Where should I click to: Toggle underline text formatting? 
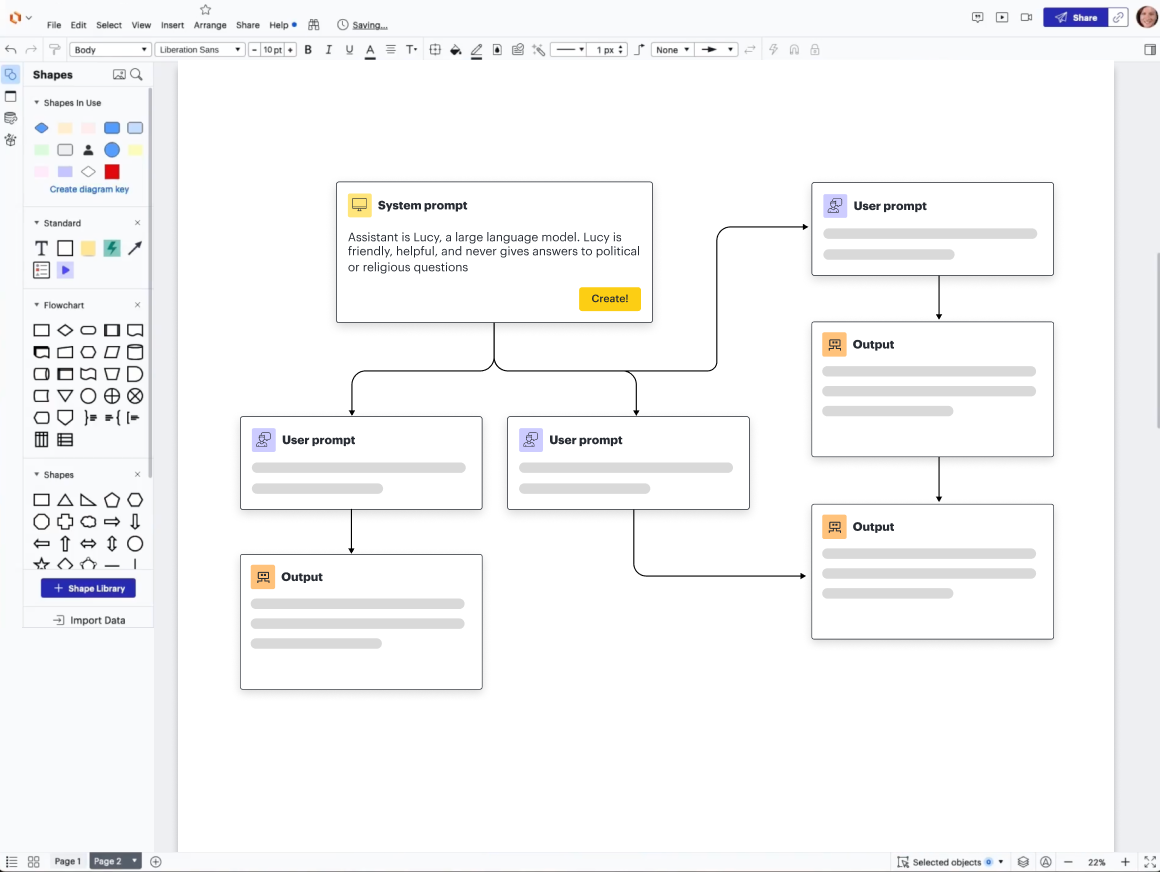tap(349, 50)
